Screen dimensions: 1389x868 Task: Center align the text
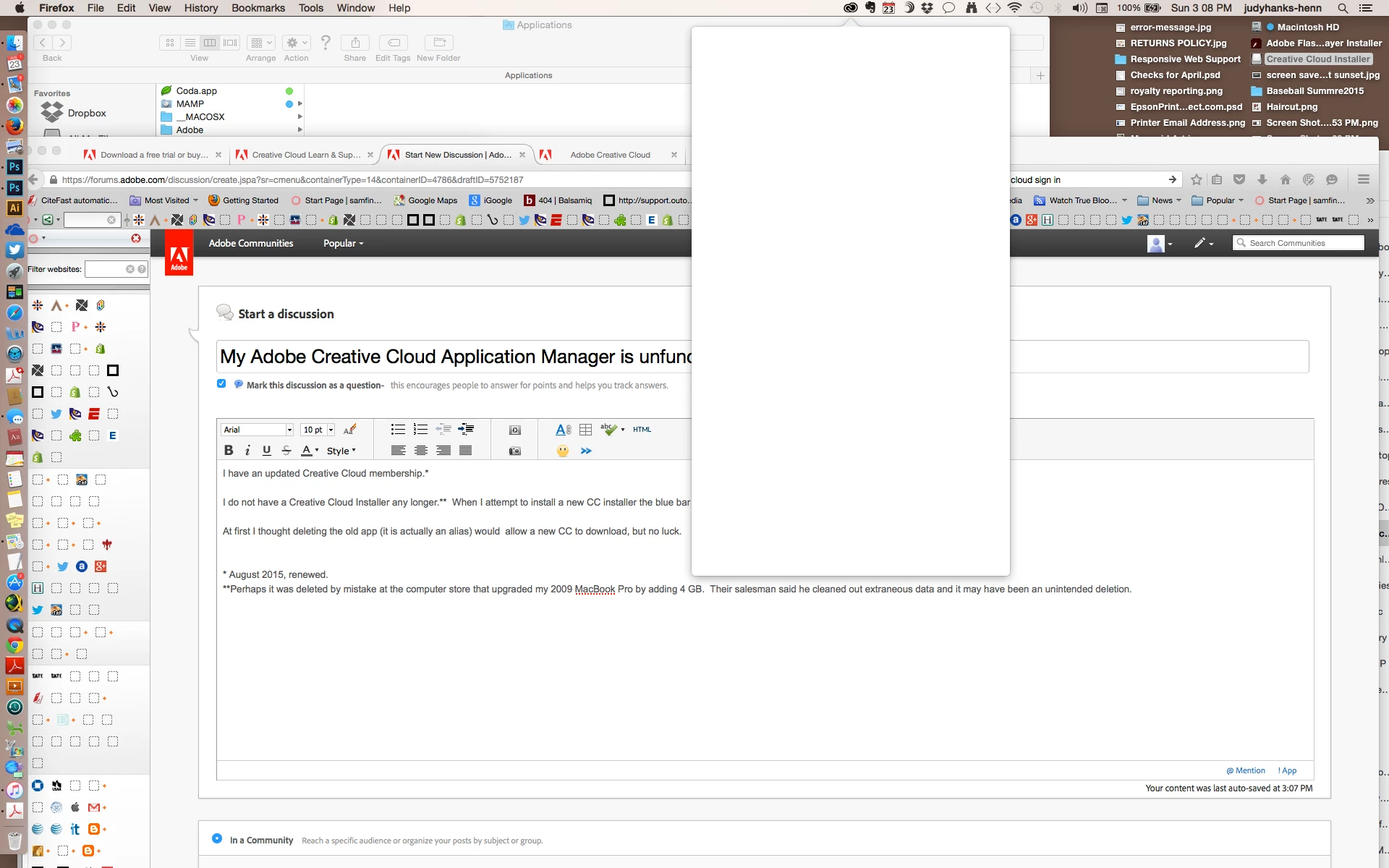[421, 451]
